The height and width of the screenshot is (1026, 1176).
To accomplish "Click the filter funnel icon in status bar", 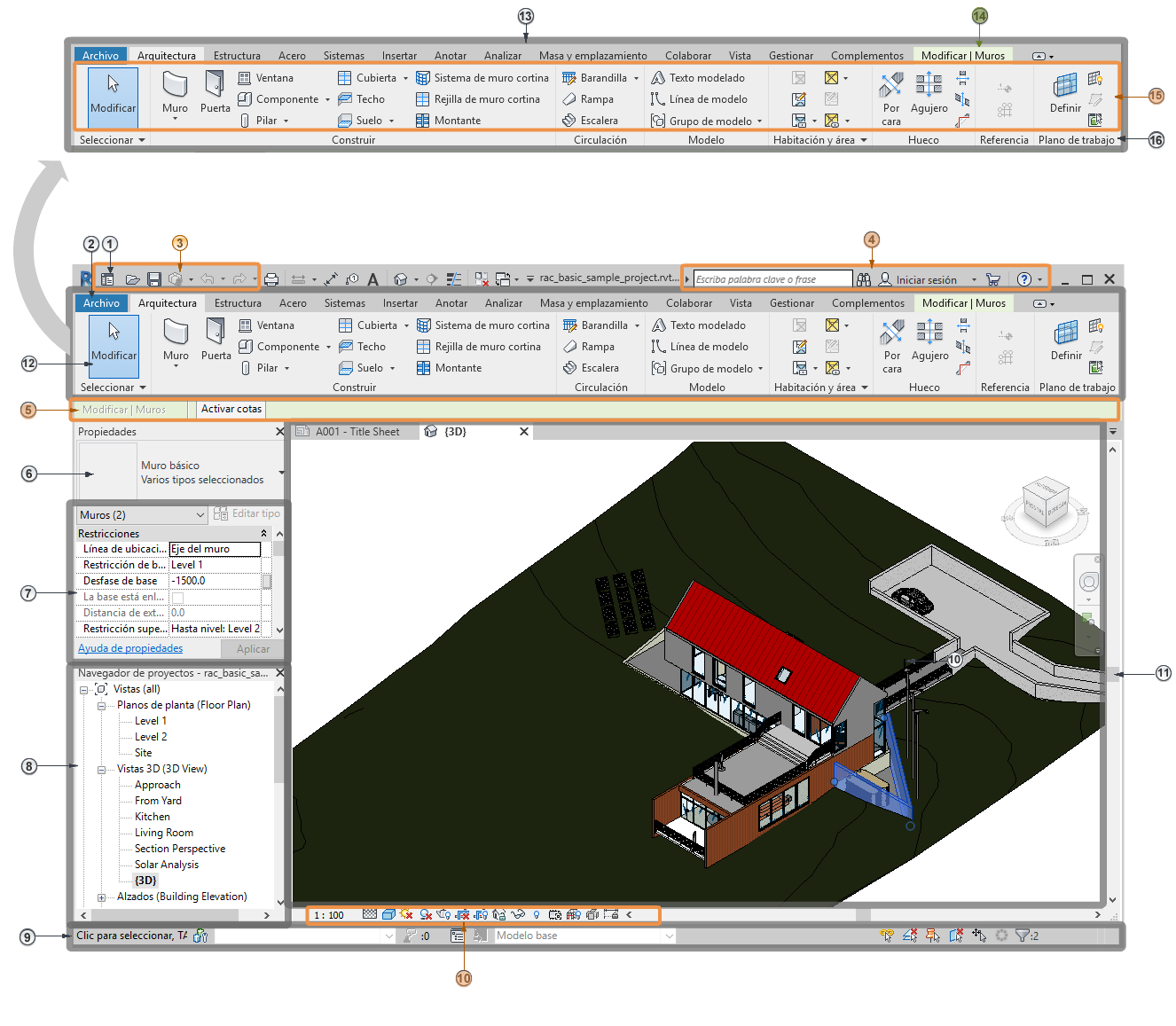I will [x=1023, y=936].
